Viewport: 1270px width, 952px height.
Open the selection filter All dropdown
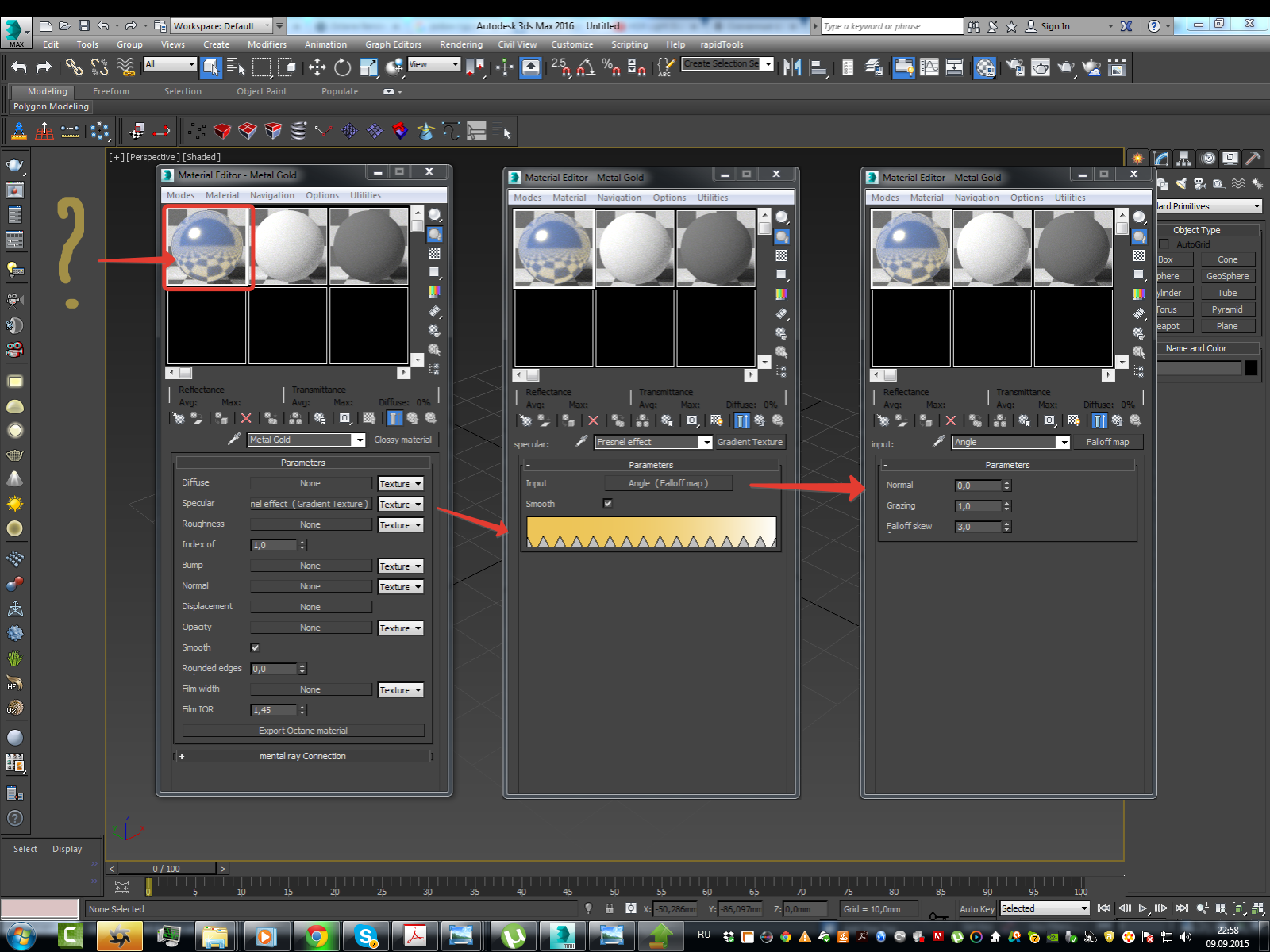(170, 64)
